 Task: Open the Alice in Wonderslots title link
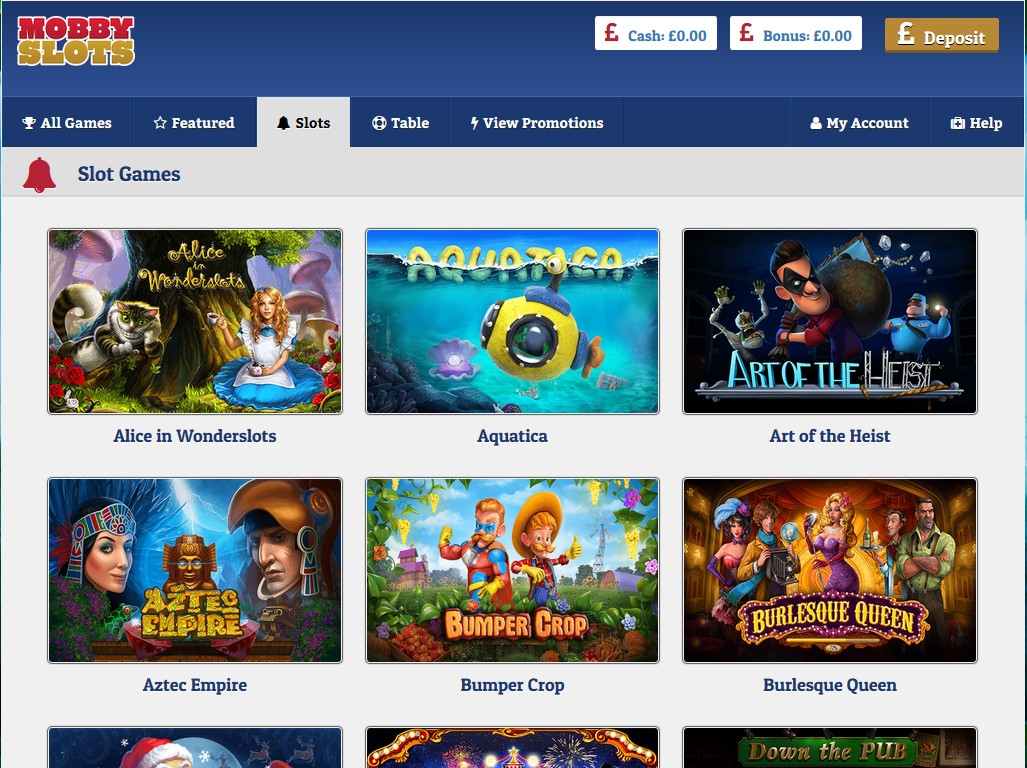click(195, 436)
